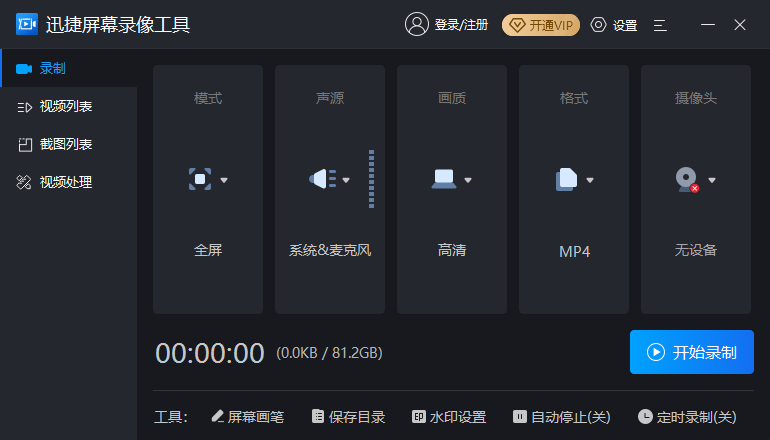Click the 声源 card header
The height and width of the screenshot is (440, 770).
pos(330,98)
